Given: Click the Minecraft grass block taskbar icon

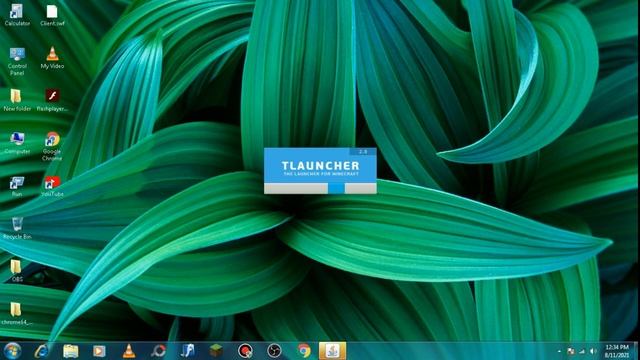Looking at the screenshot, I should coord(216,351).
